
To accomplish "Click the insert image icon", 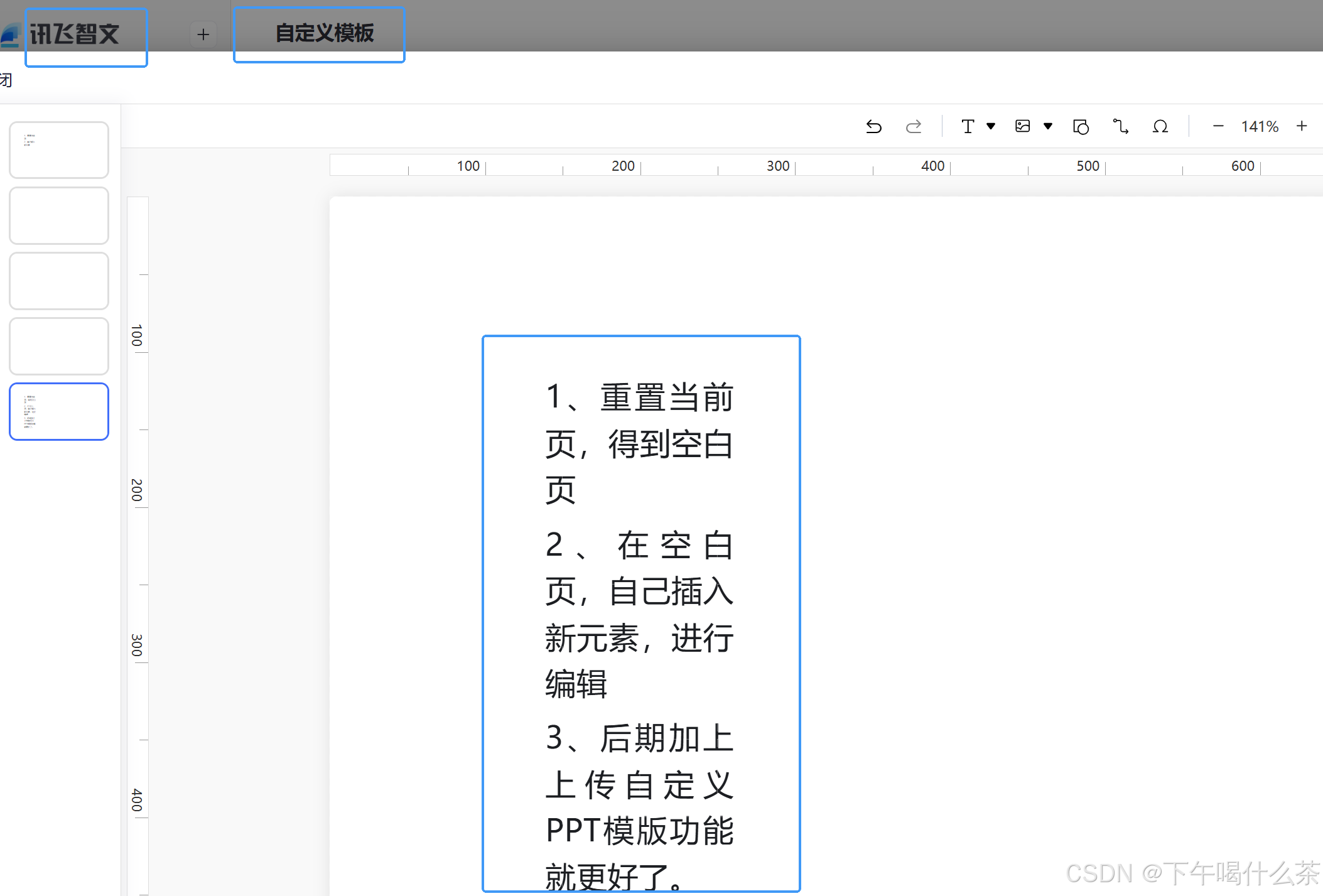I will point(1023,127).
